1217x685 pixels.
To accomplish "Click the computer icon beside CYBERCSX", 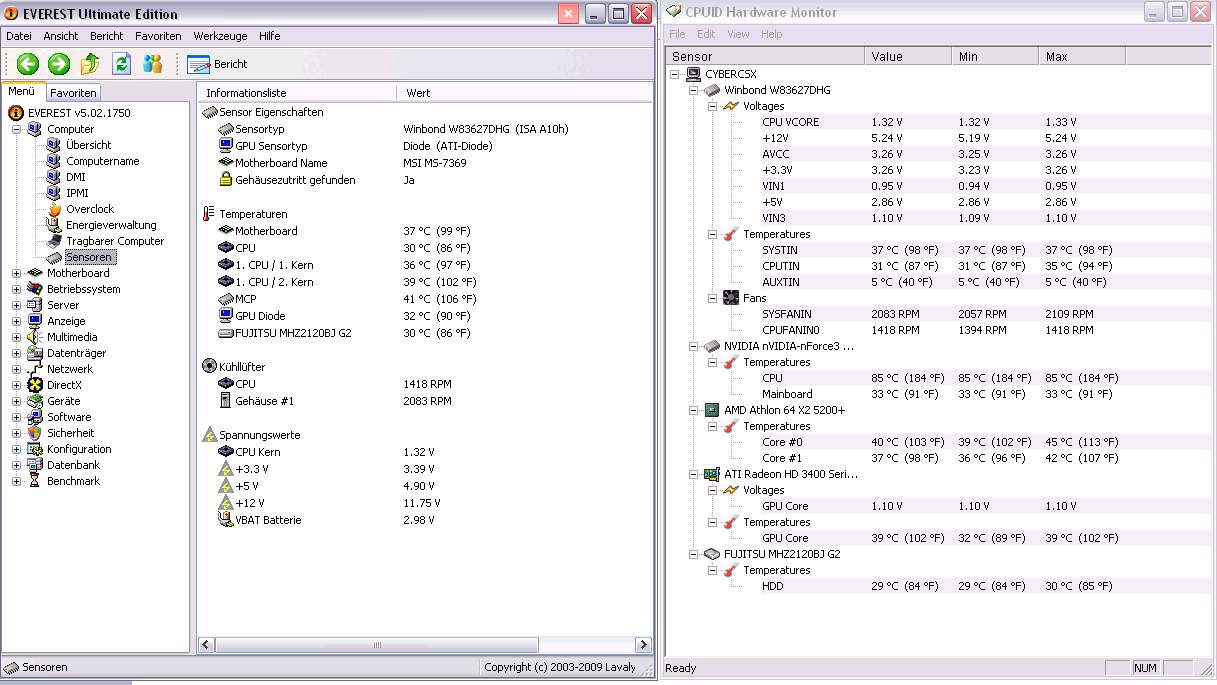I will click(x=693, y=74).
